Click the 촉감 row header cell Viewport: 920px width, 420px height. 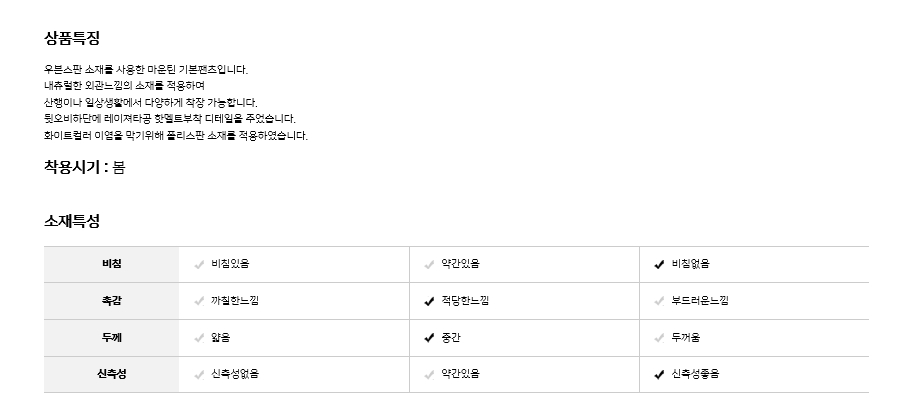[111, 301]
